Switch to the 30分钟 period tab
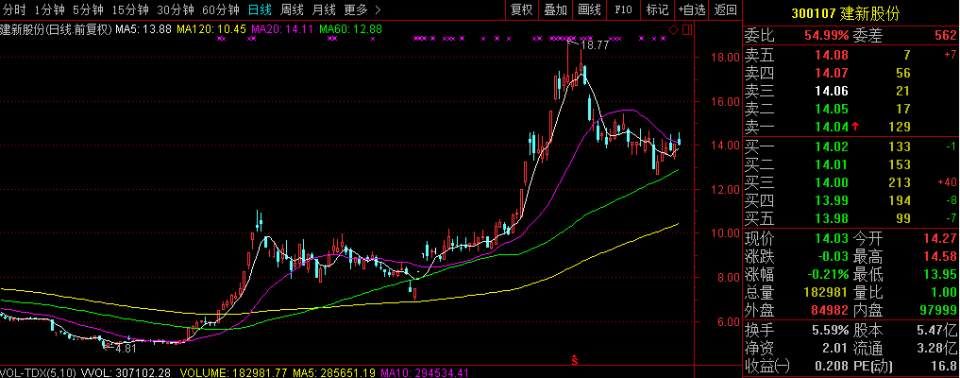The width and height of the screenshot is (960, 378). pyautogui.click(x=175, y=10)
